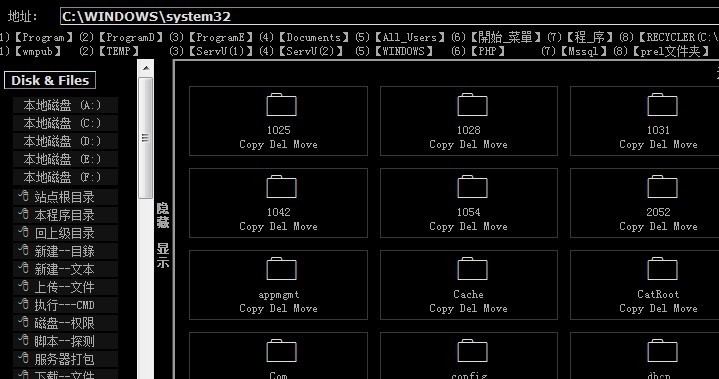The height and width of the screenshot is (379, 719).
Task: Select local disk (A:)
Action: click(66, 105)
